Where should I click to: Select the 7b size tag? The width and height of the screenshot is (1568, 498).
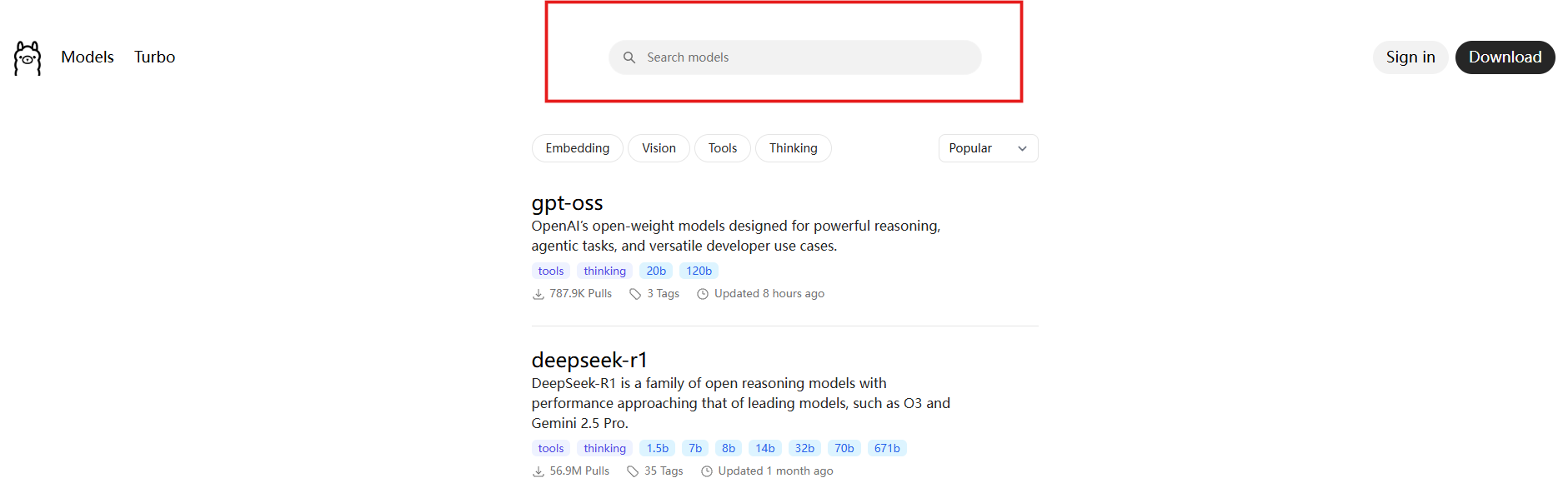(x=695, y=448)
